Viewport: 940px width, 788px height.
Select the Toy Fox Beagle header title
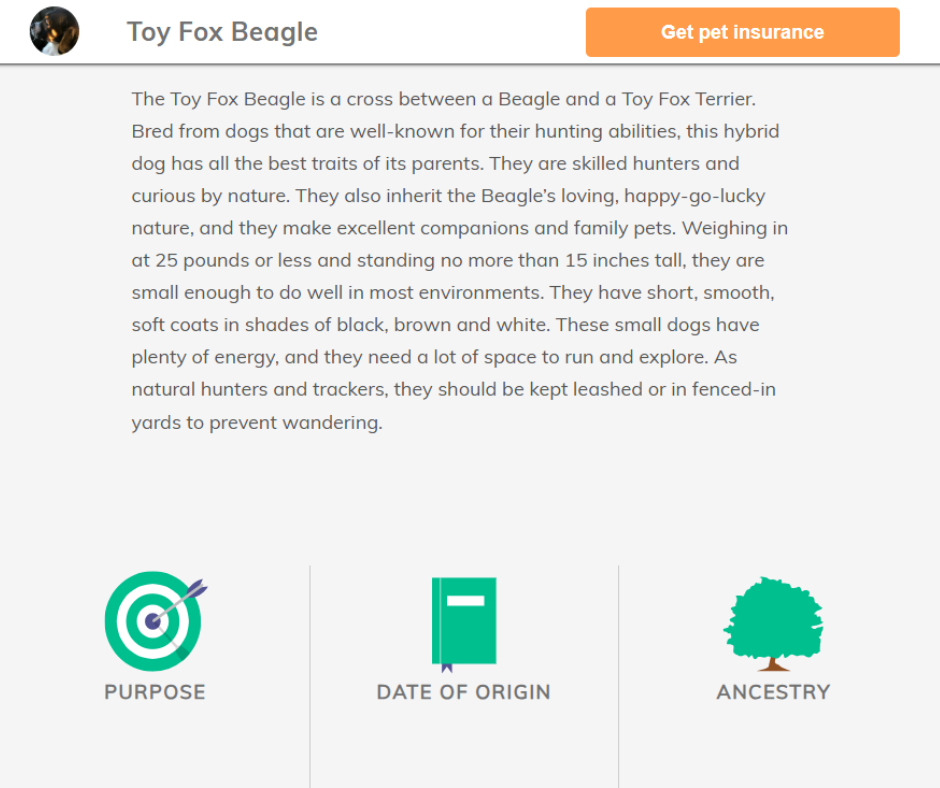222,32
